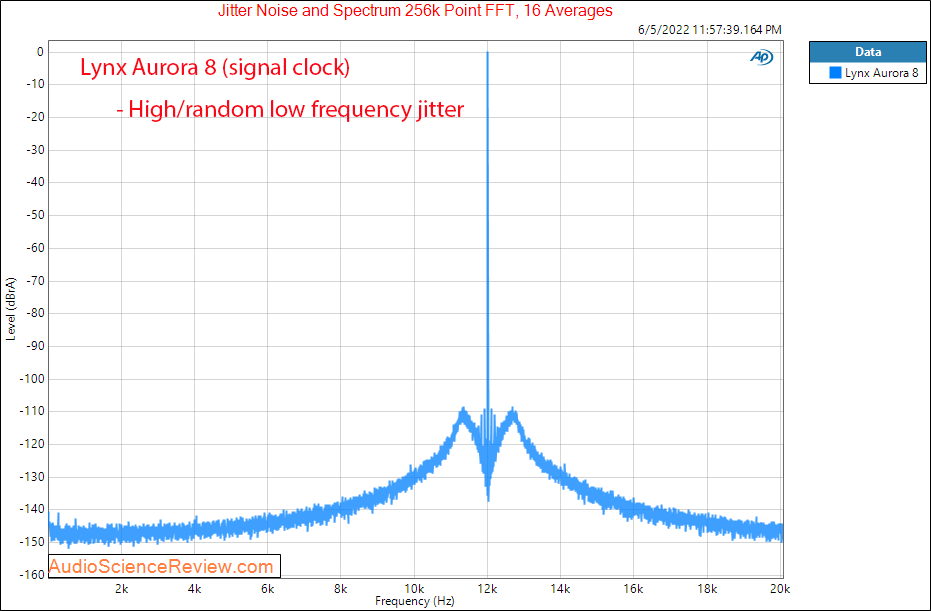Click the -70 level axis label

(35, 280)
